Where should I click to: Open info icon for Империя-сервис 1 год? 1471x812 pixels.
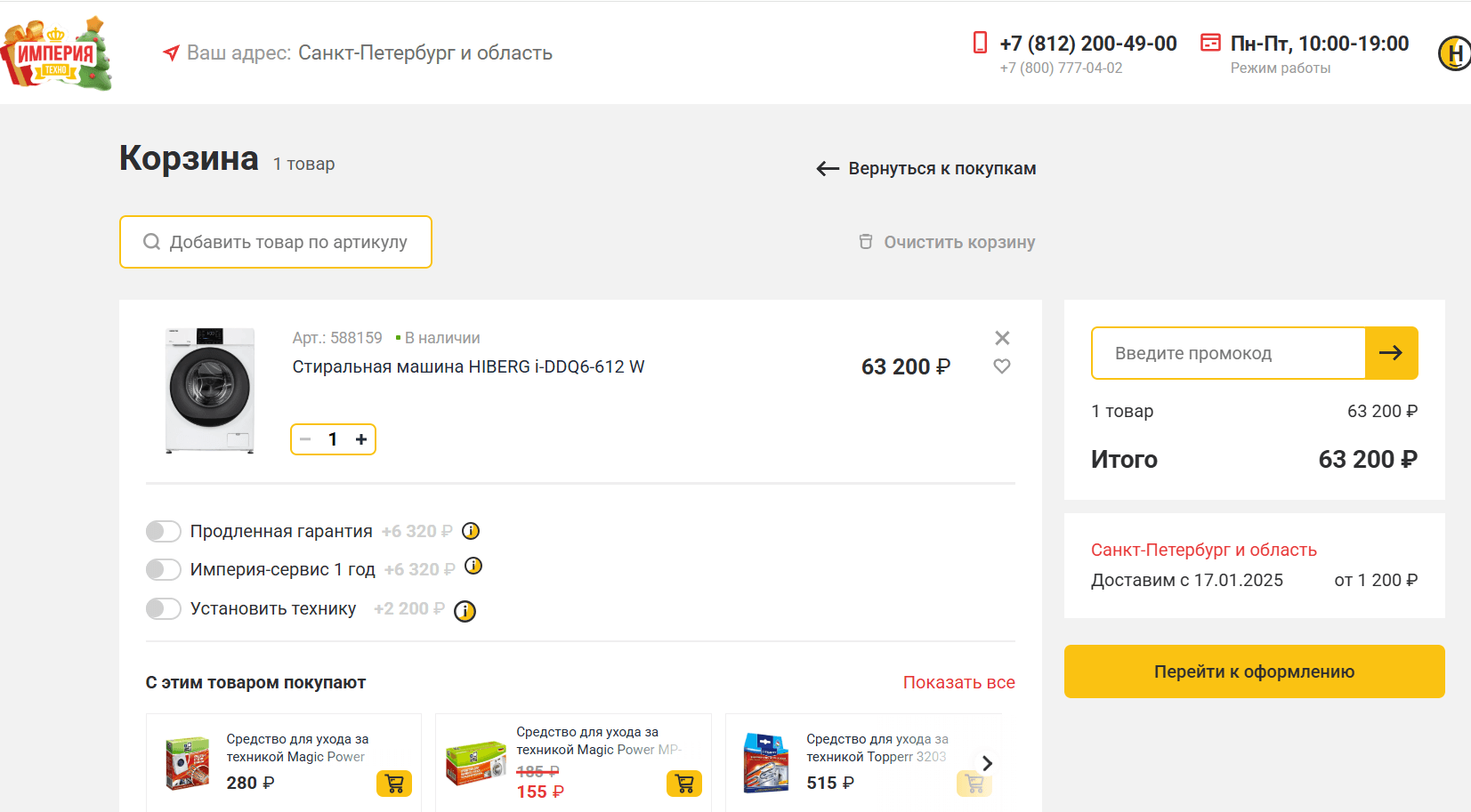coord(473,567)
